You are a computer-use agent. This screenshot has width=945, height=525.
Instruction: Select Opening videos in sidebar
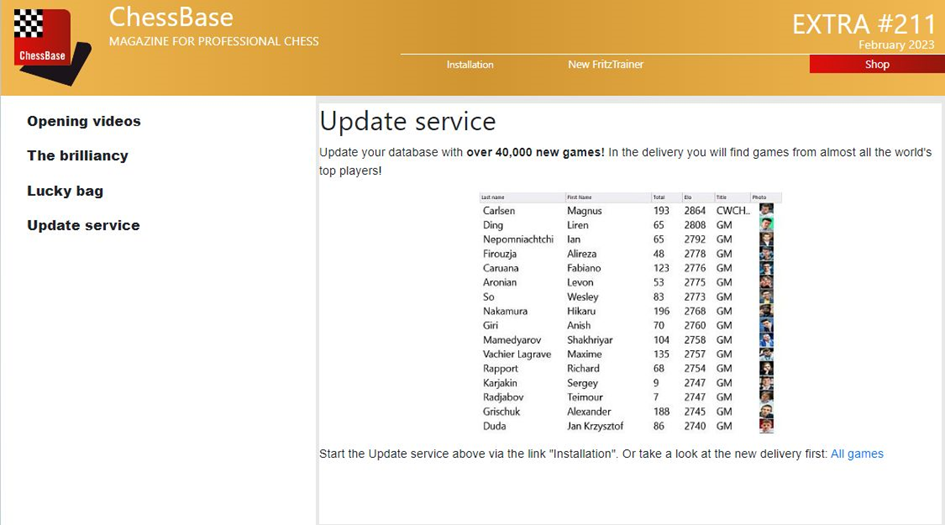click(x=84, y=121)
